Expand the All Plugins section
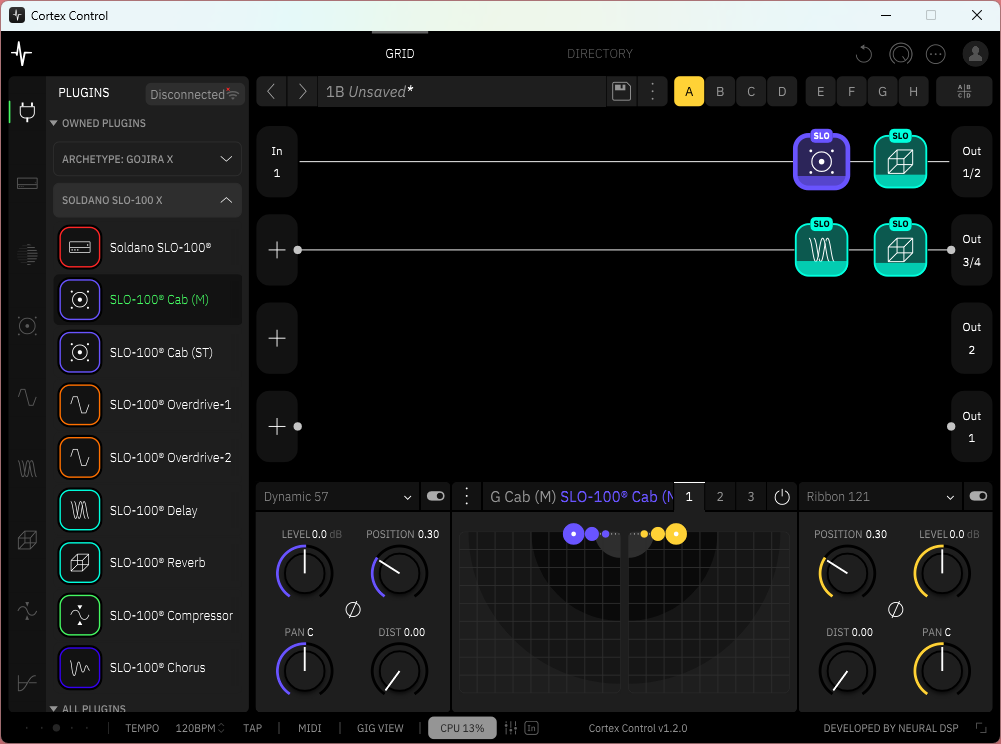Viewport: 1001px width, 744px height. tap(89, 708)
